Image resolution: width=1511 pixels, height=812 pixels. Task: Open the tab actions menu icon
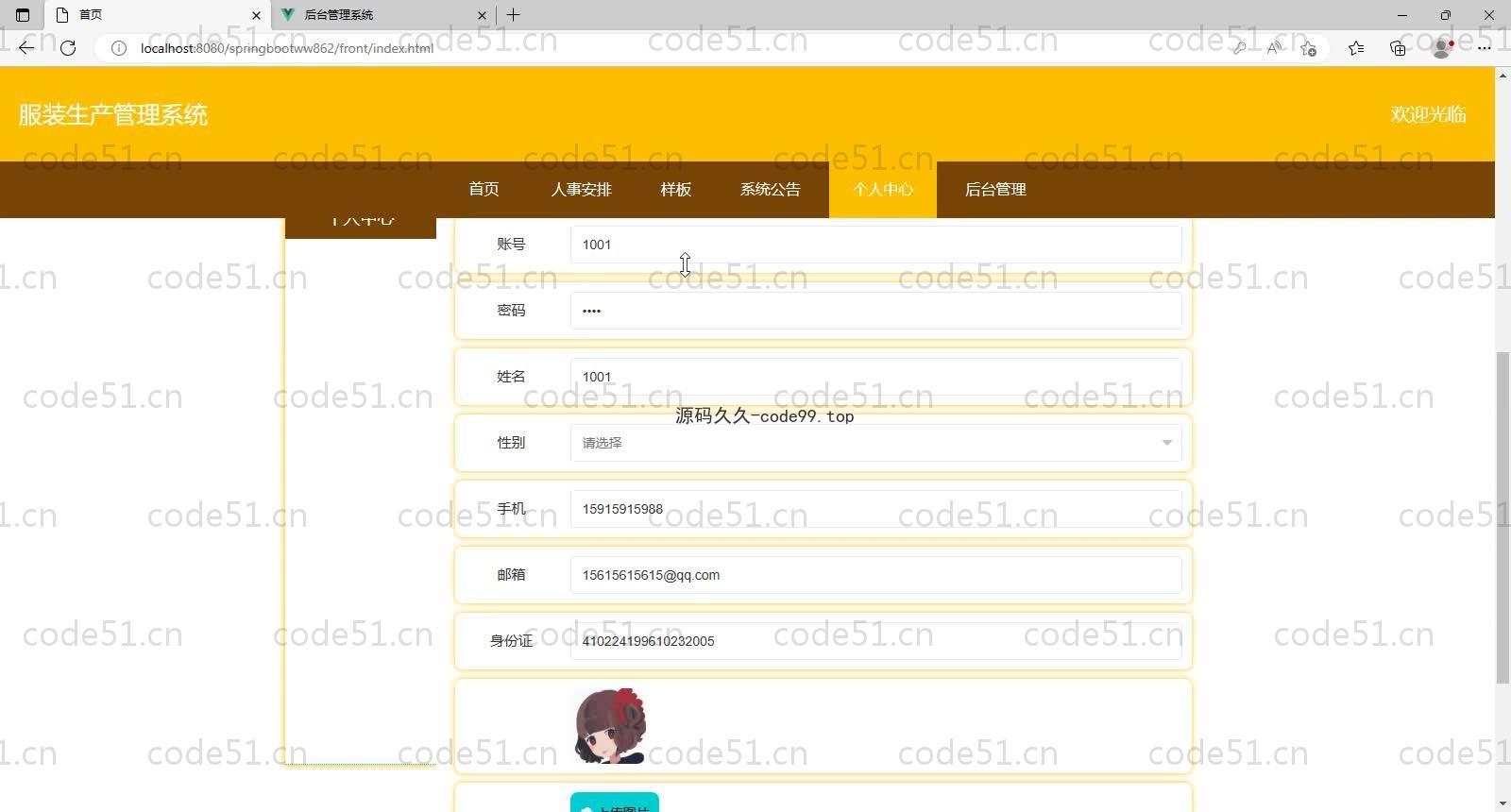(23, 15)
